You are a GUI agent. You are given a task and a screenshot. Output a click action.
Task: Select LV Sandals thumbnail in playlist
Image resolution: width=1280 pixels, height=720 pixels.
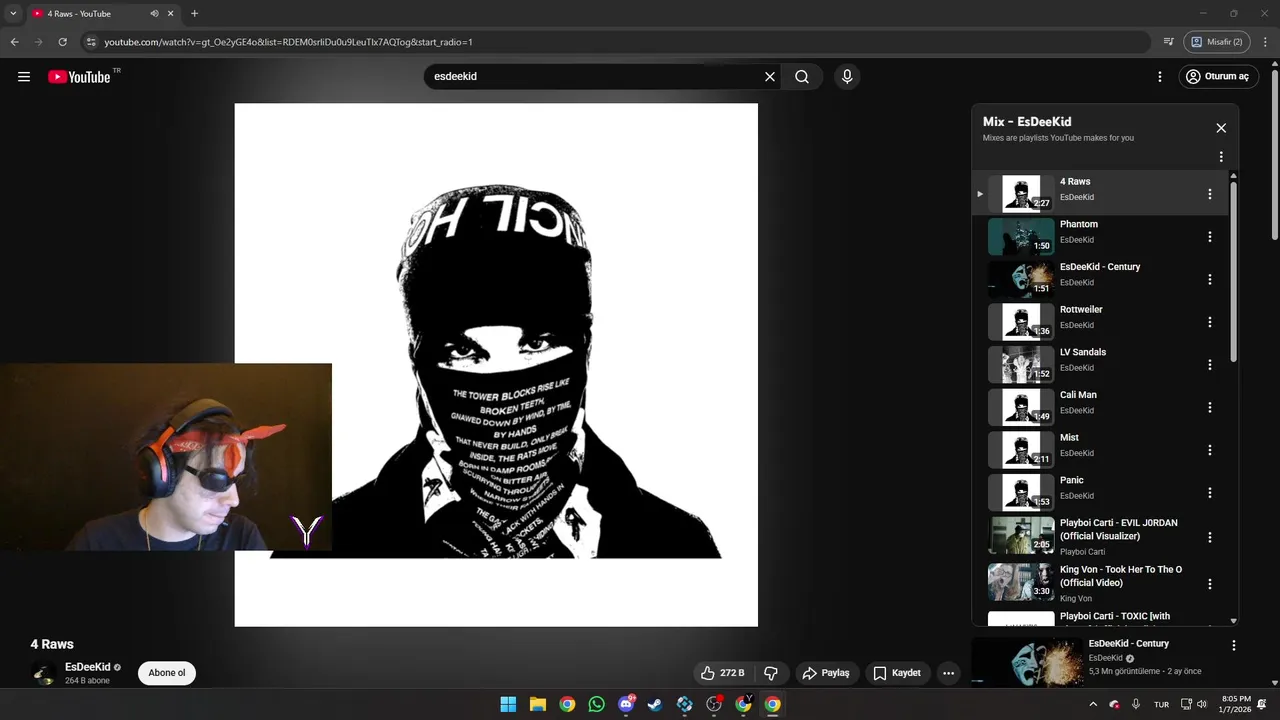click(x=1021, y=365)
